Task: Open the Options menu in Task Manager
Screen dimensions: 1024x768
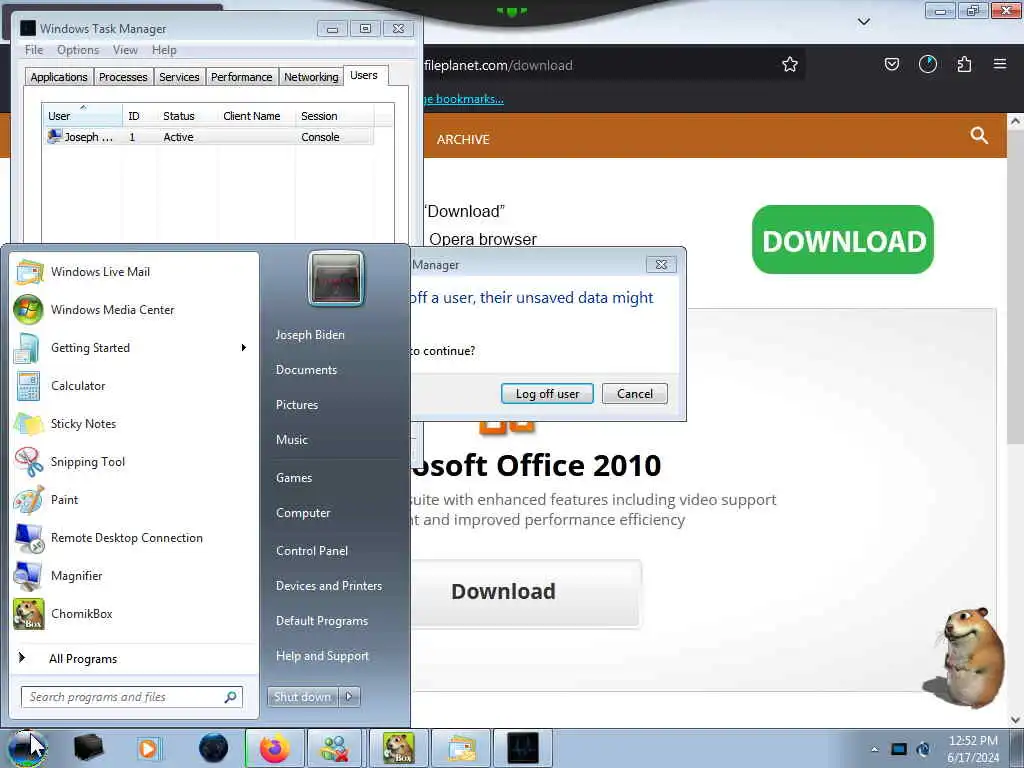Action: [x=78, y=50]
